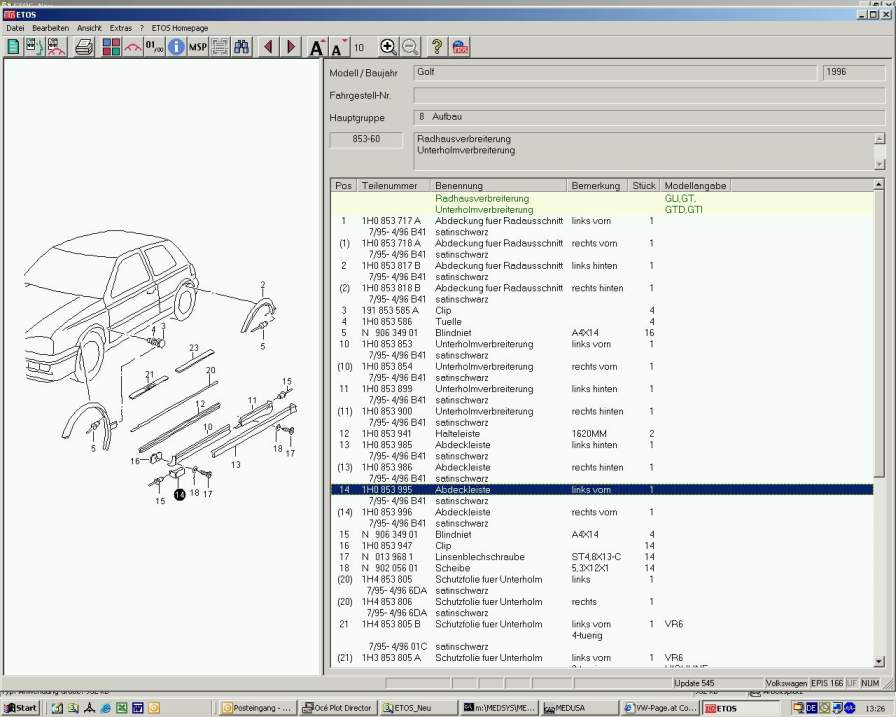Open the Extras menu
The image size is (896, 717).
(120, 28)
